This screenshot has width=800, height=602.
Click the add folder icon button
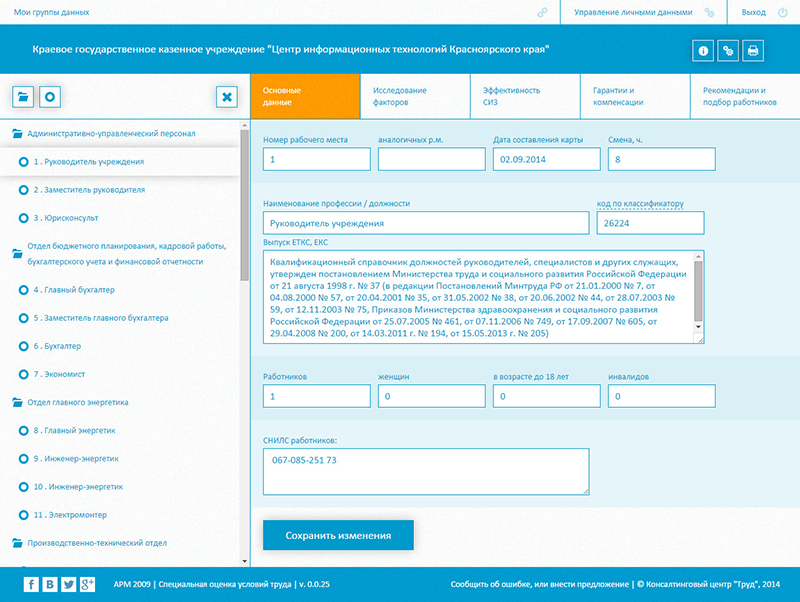[x=23, y=96]
